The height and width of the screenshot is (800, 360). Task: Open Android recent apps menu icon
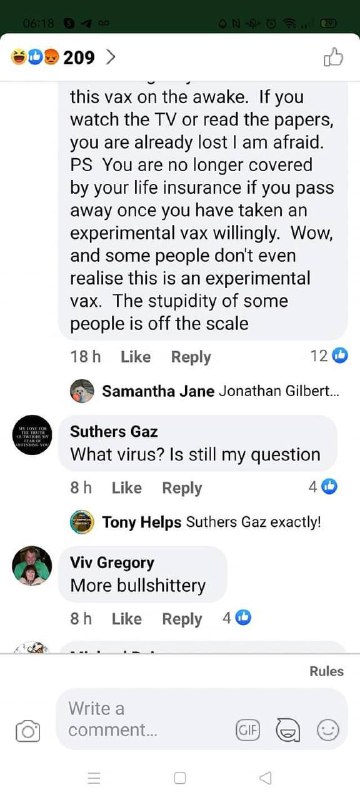[x=94, y=778]
